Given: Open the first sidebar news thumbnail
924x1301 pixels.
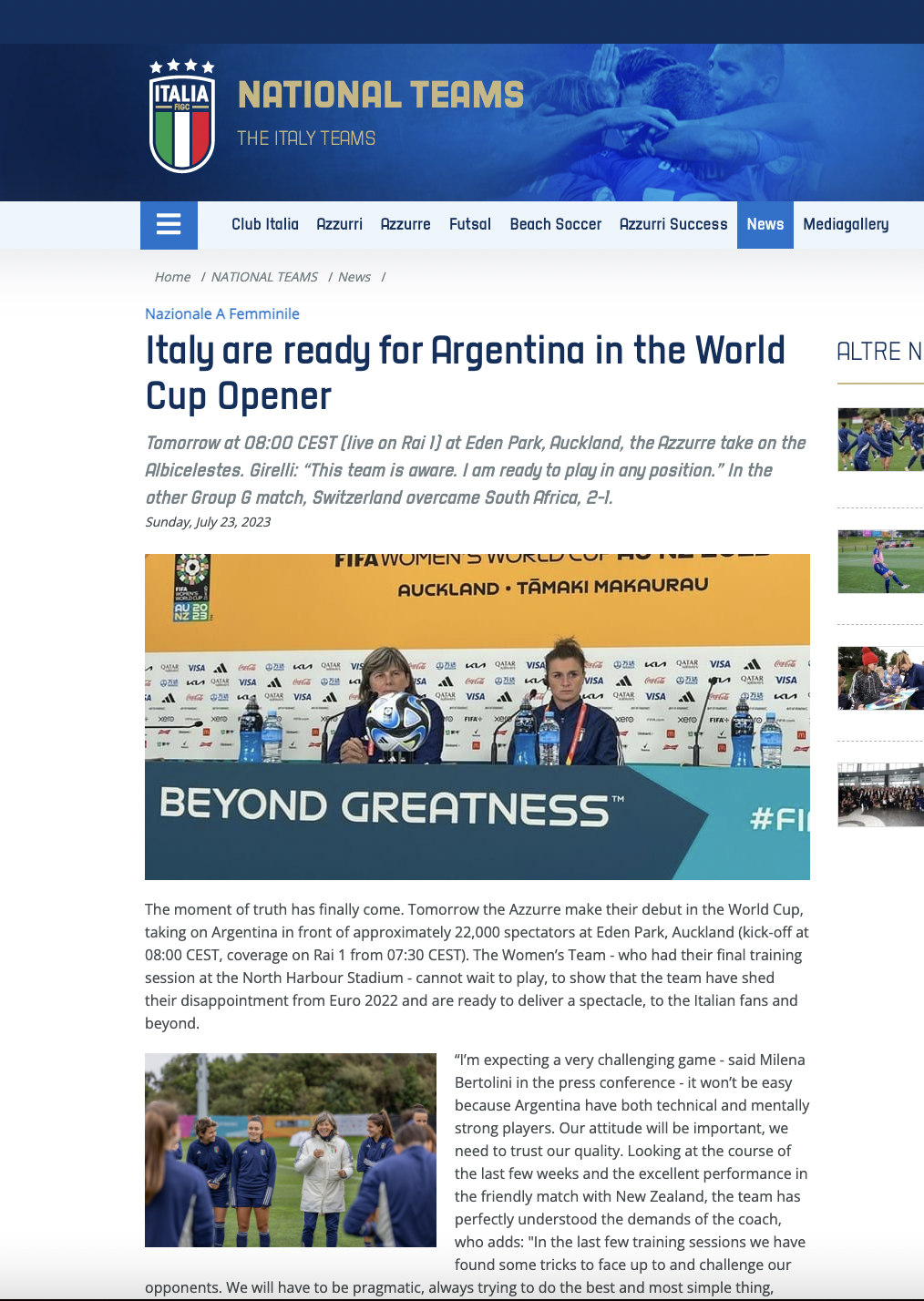Looking at the screenshot, I should (x=879, y=440).
